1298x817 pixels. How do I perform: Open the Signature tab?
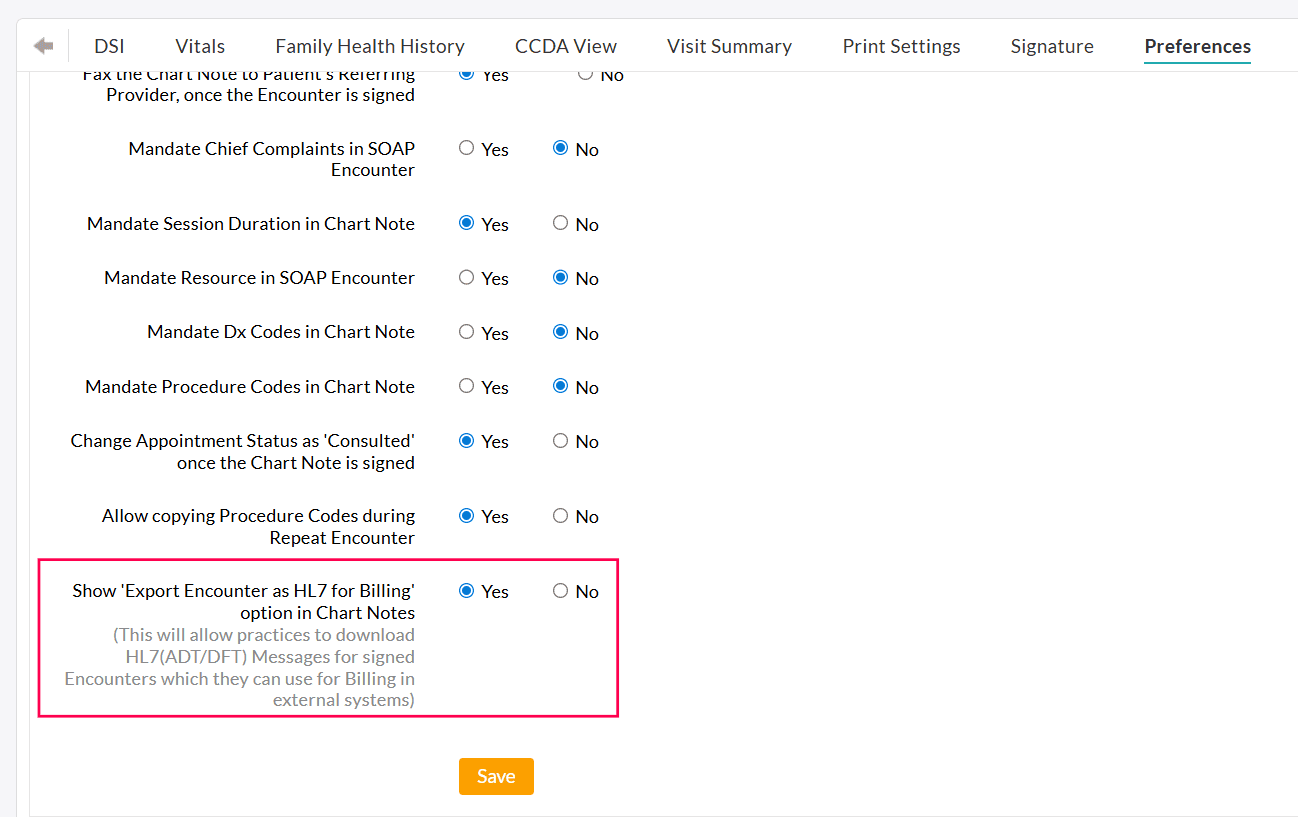(1052, 46)
